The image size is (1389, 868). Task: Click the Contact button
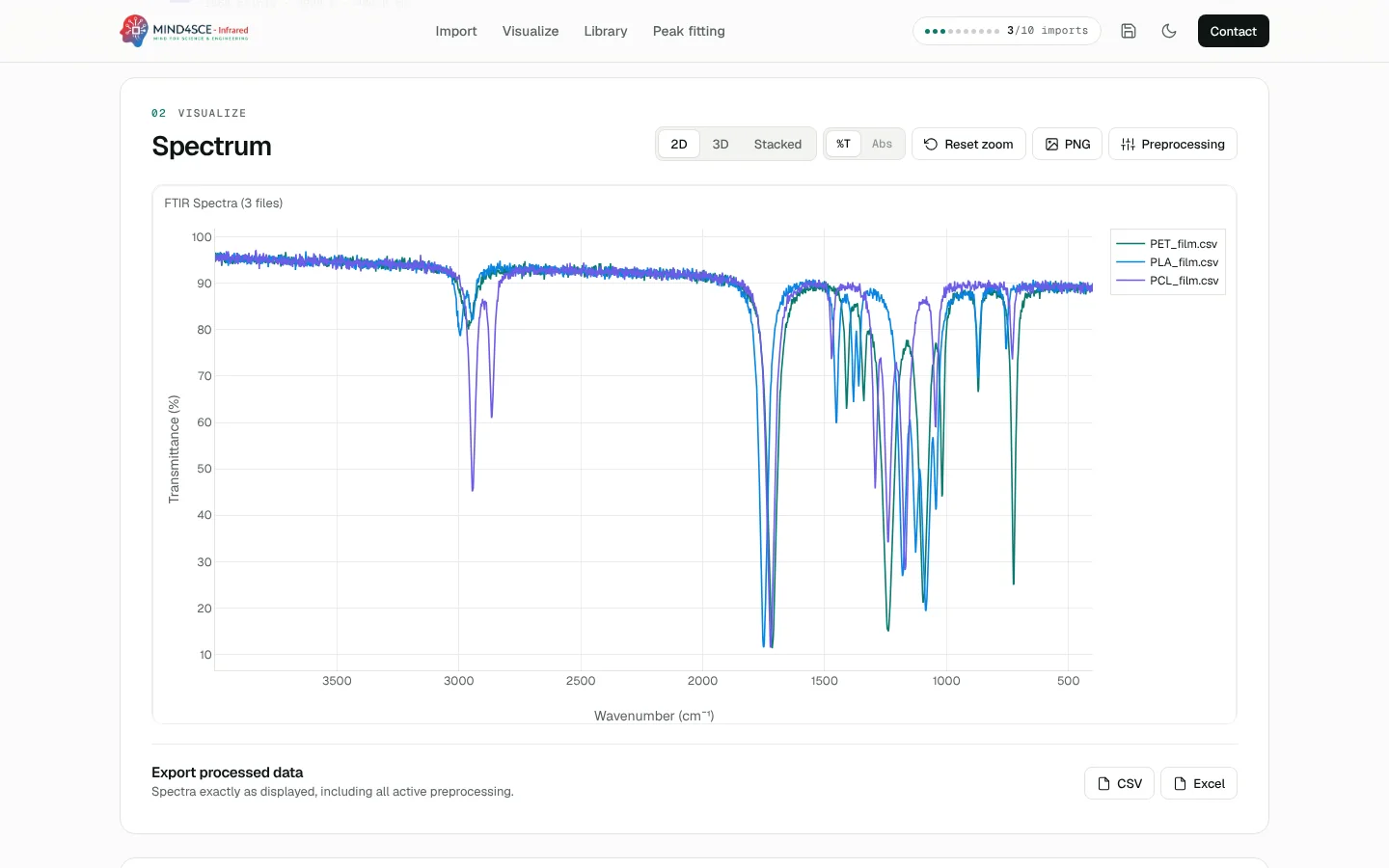click(1233, 31)
